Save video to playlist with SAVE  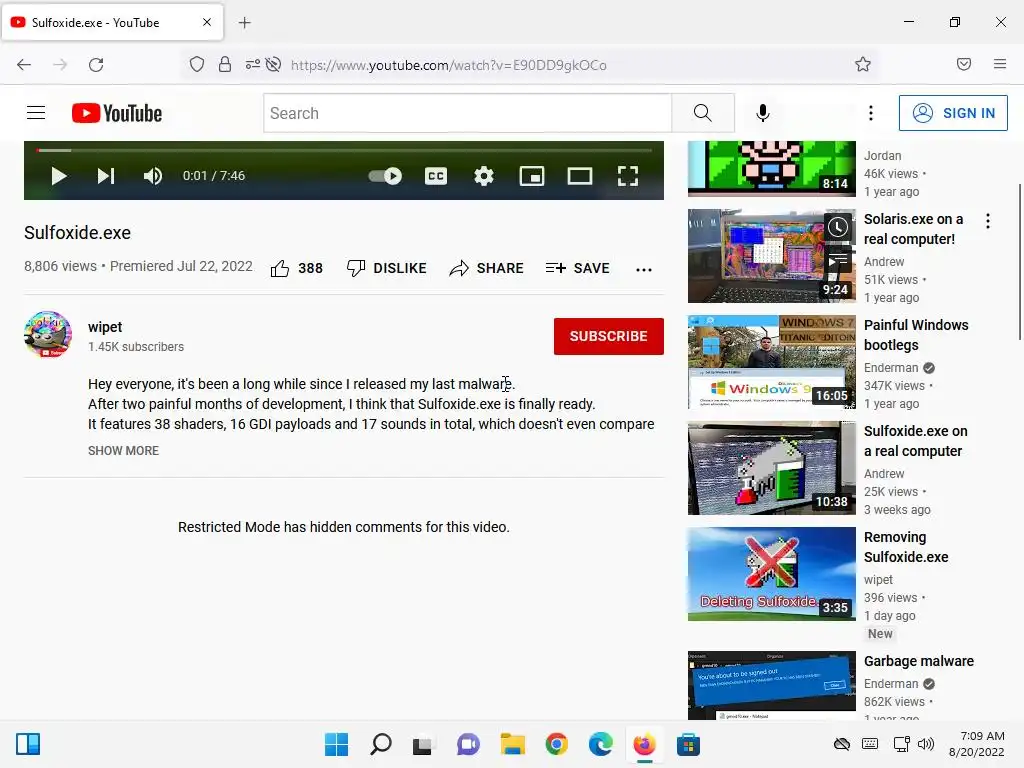pyautogui.click(x=577, y=268)
